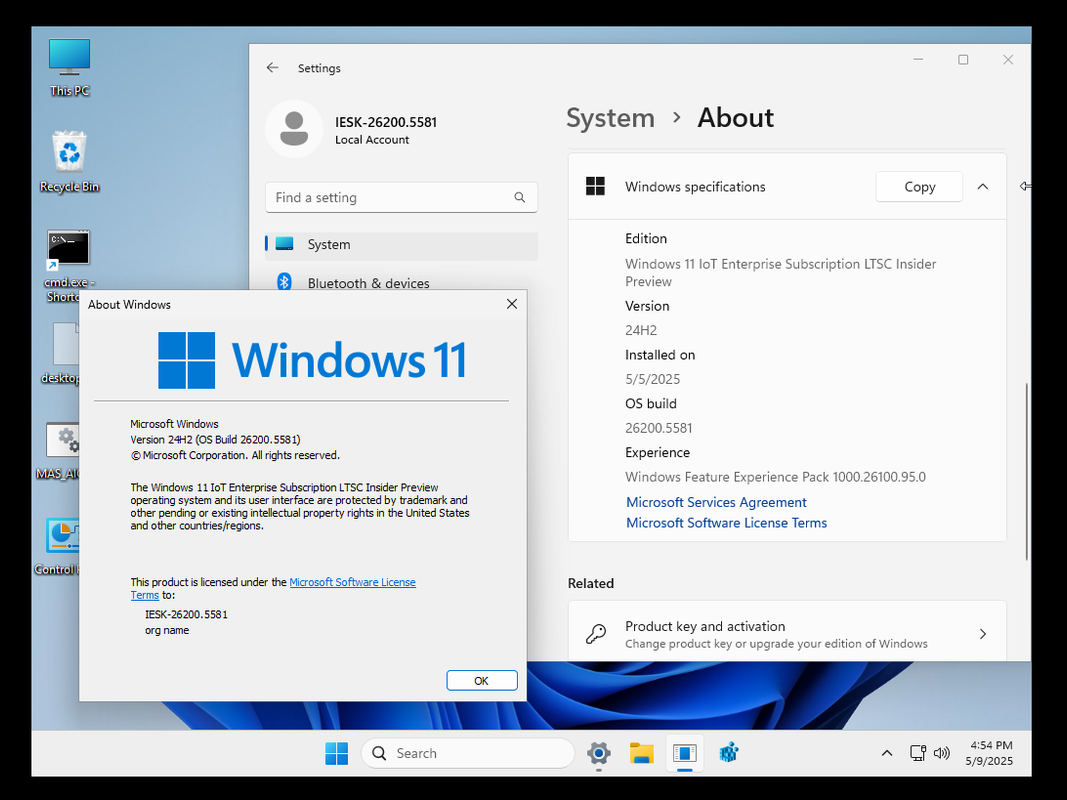Click OS build value 26200.5581

pos(659,428)
